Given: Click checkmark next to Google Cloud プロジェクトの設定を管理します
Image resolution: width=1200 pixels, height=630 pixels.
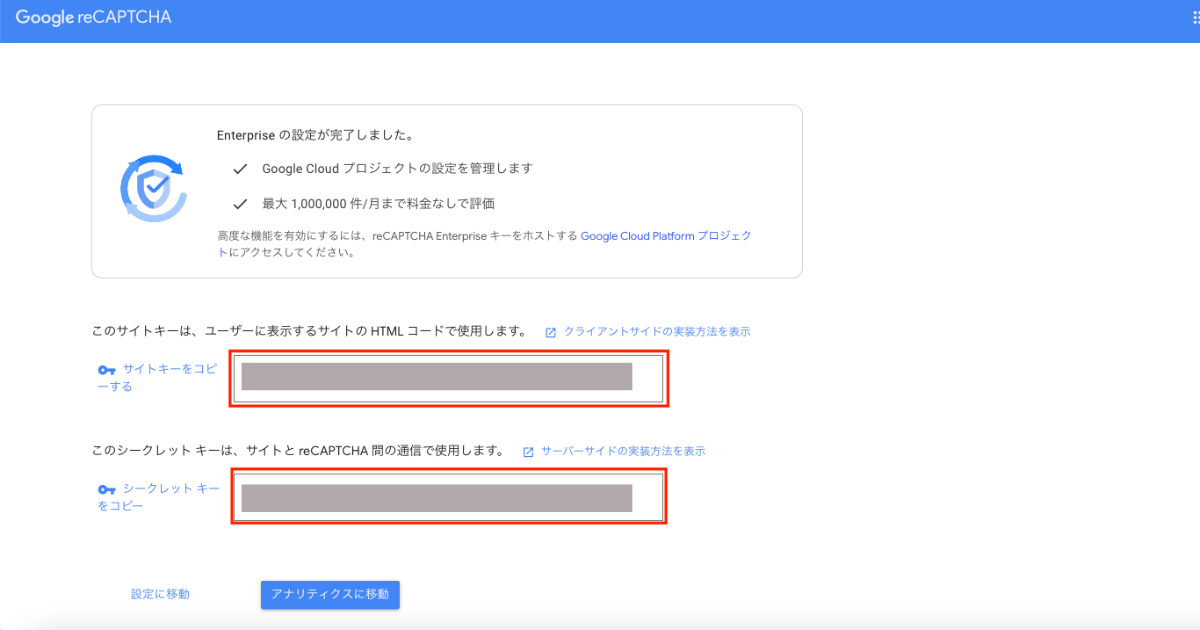Looking at the screenshot, I should (240, 169).
